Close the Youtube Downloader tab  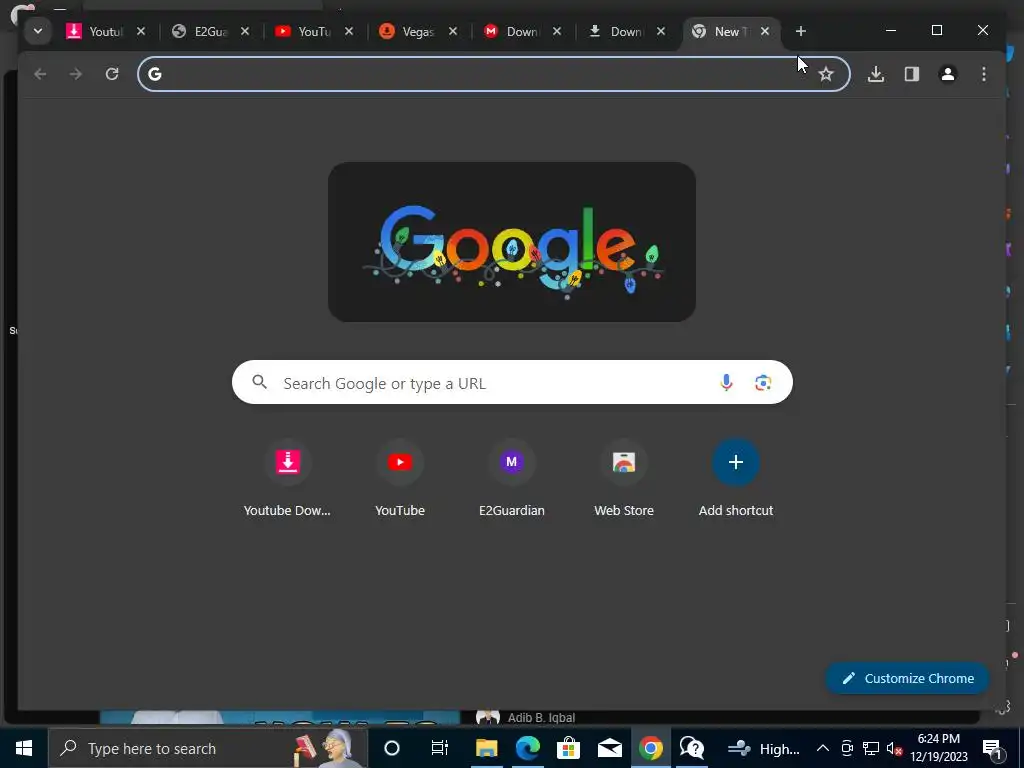pos(141,31)
